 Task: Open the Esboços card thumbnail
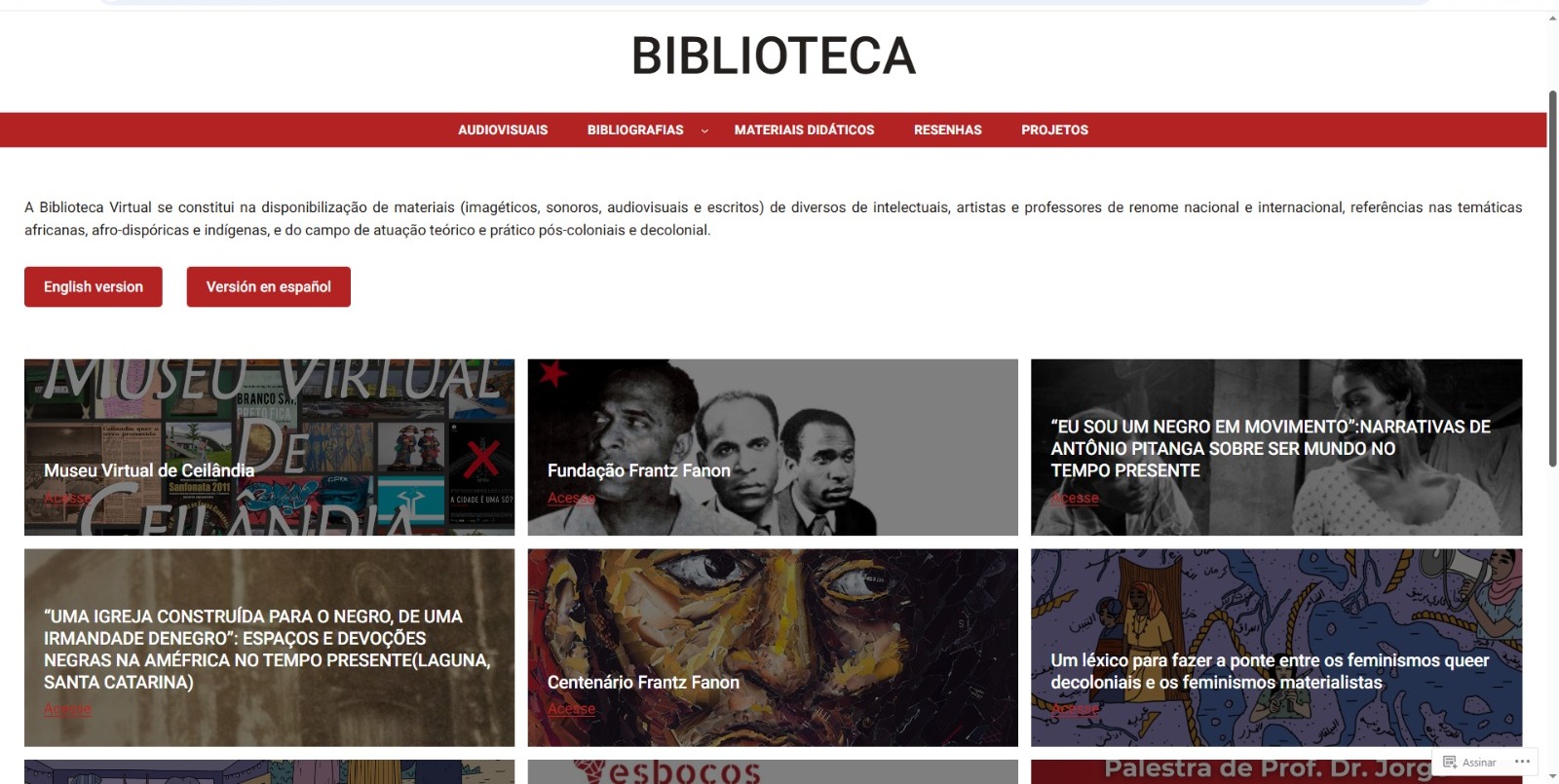coord(773,771)
